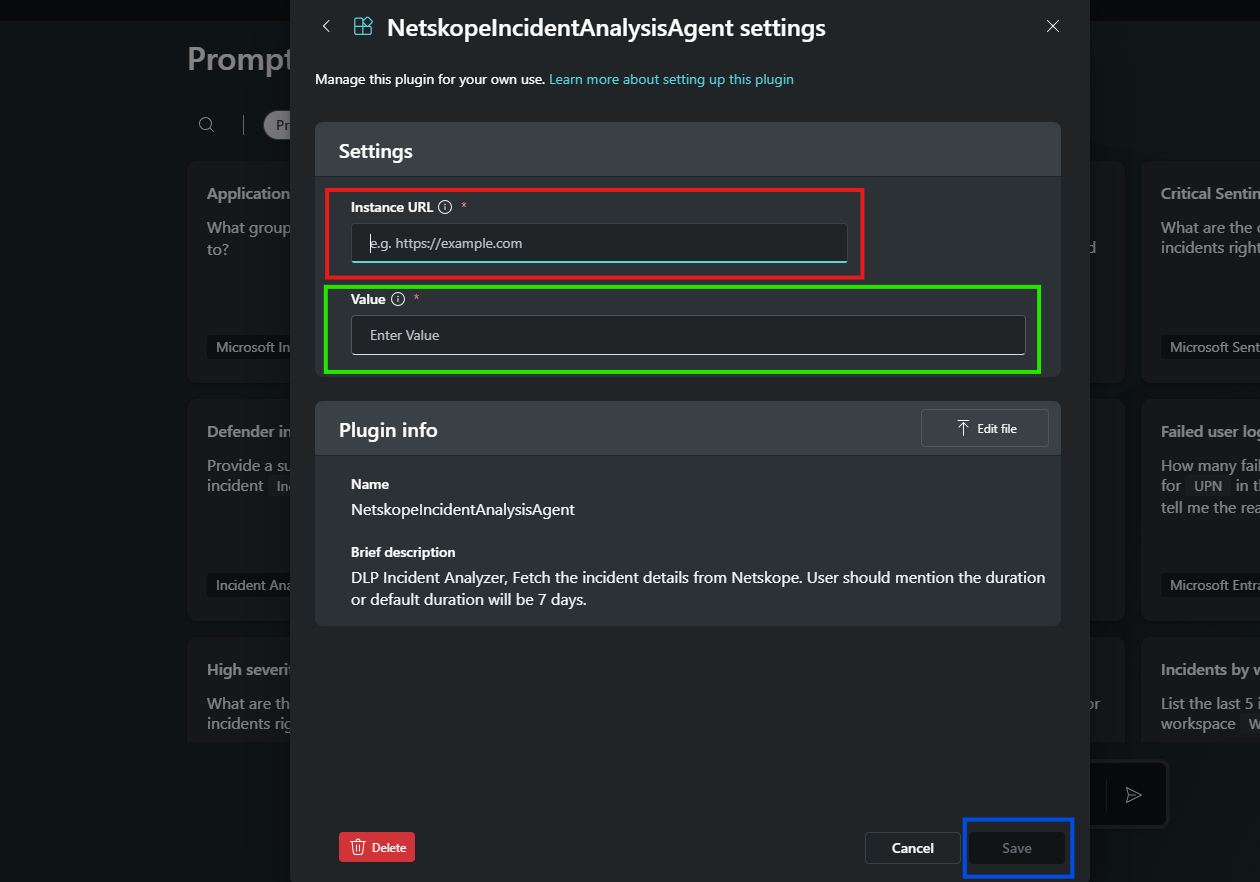Image resolution: width=1260 pixels, height=882 pixels.
Task: Click the 'Name' field label in Plugin info
Action: pos(370,484)
